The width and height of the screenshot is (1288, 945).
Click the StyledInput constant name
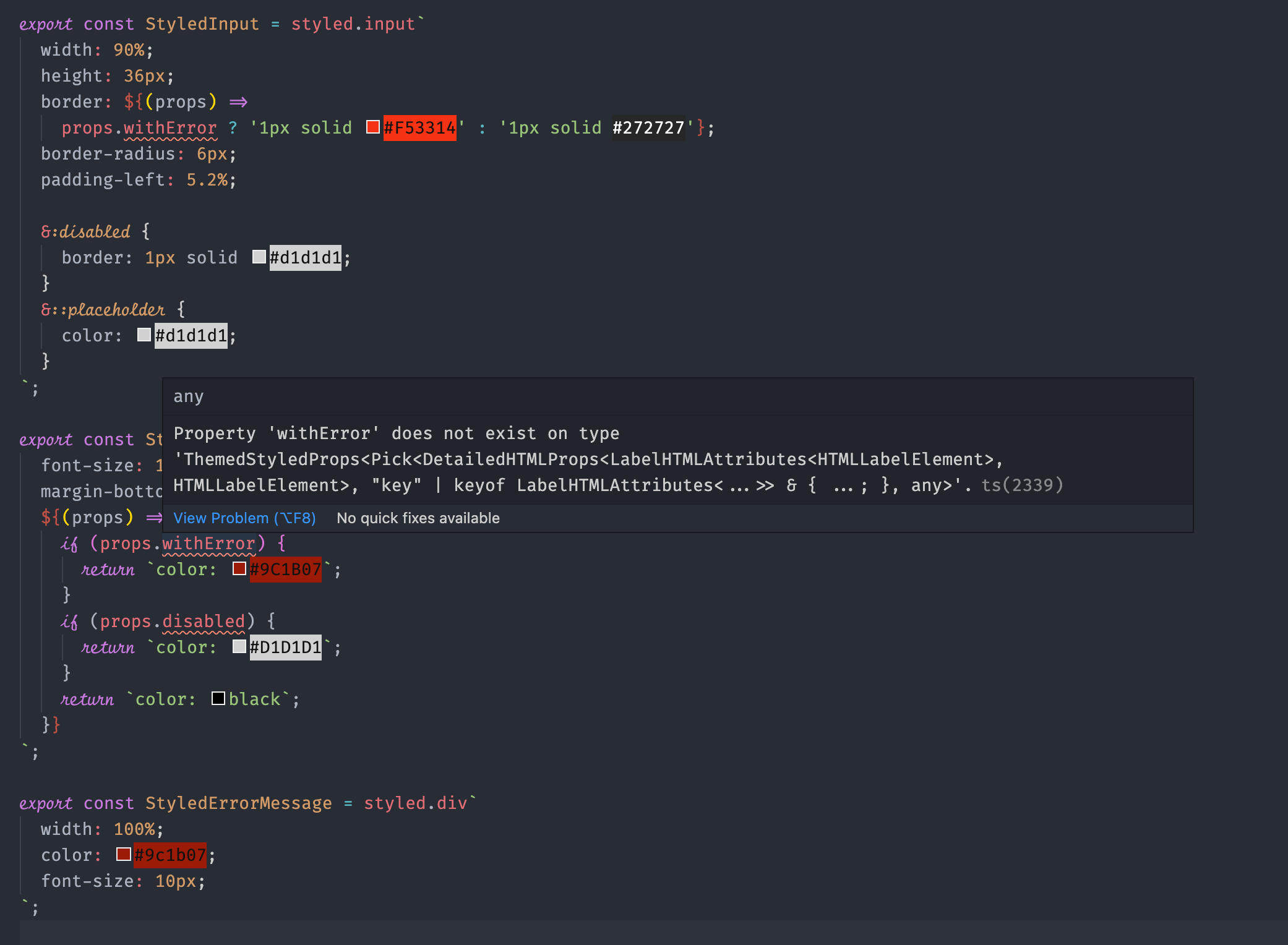click(x=202, y=24)
